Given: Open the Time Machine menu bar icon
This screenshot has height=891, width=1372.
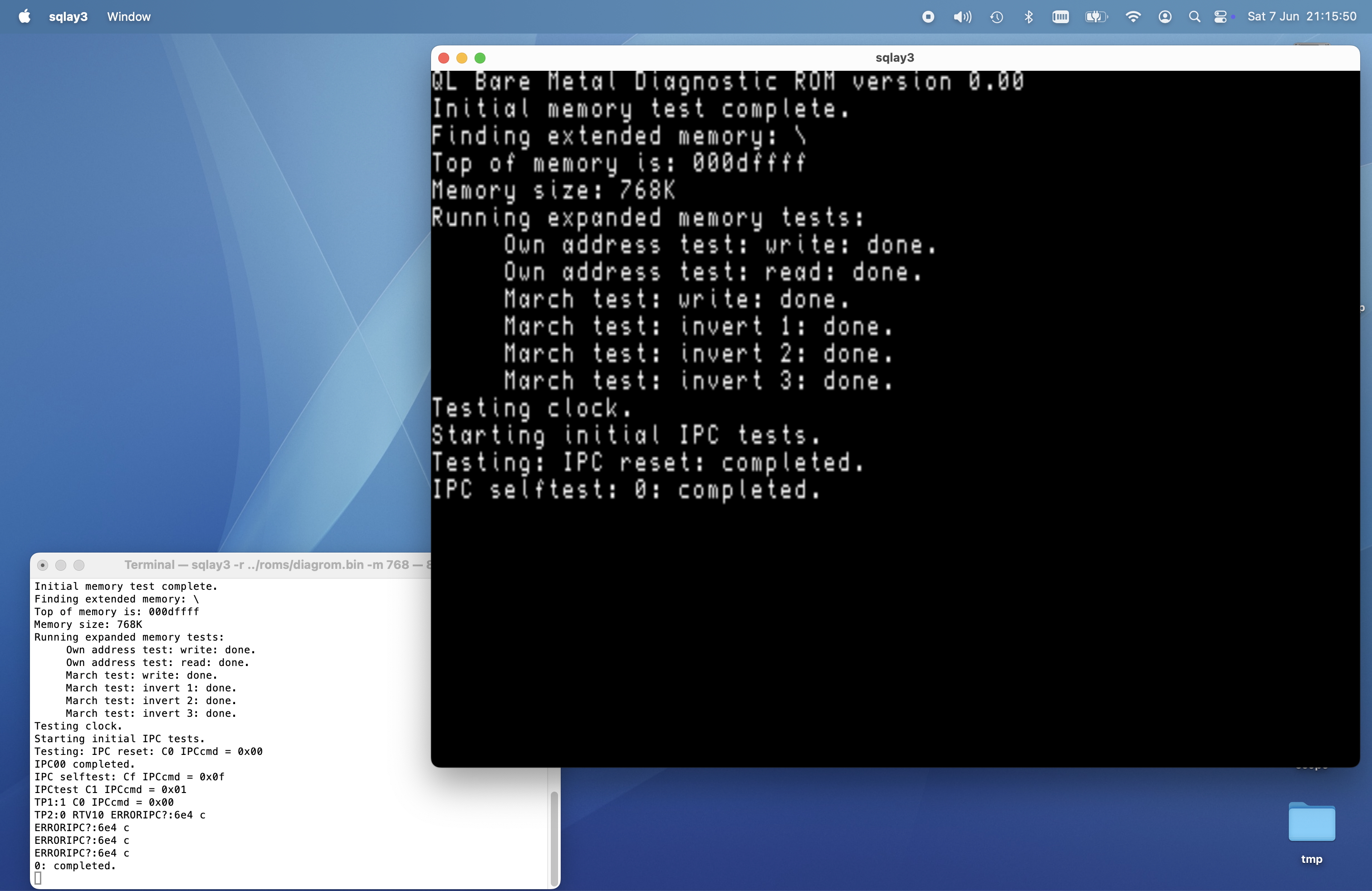Looking at the screenshot, I should (997, 17).
